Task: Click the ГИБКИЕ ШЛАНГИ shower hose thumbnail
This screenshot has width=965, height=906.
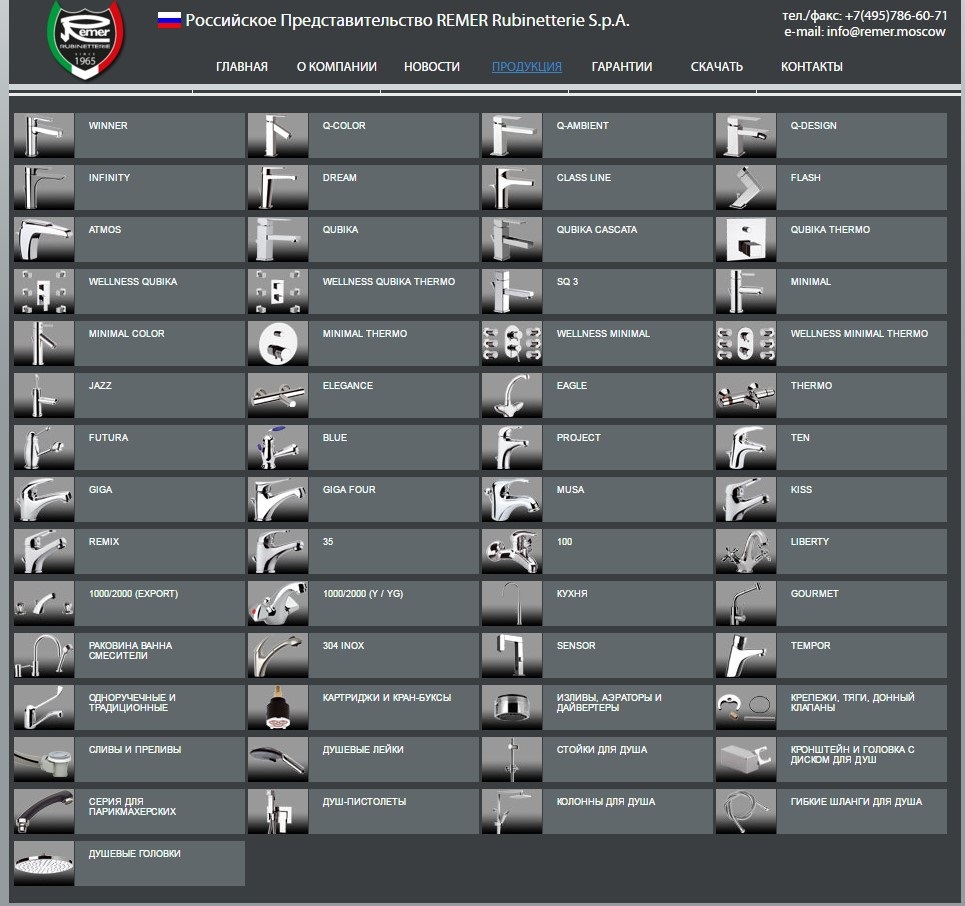Action: [x=746, y=811]
